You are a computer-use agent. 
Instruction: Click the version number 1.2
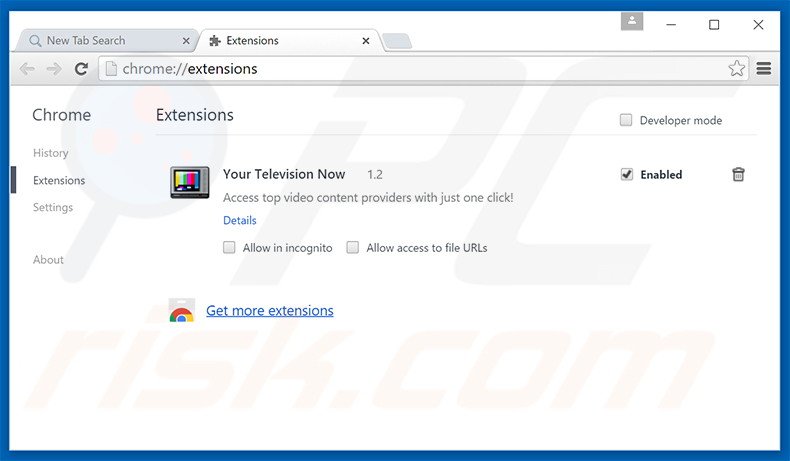click(x=375, y=174)
